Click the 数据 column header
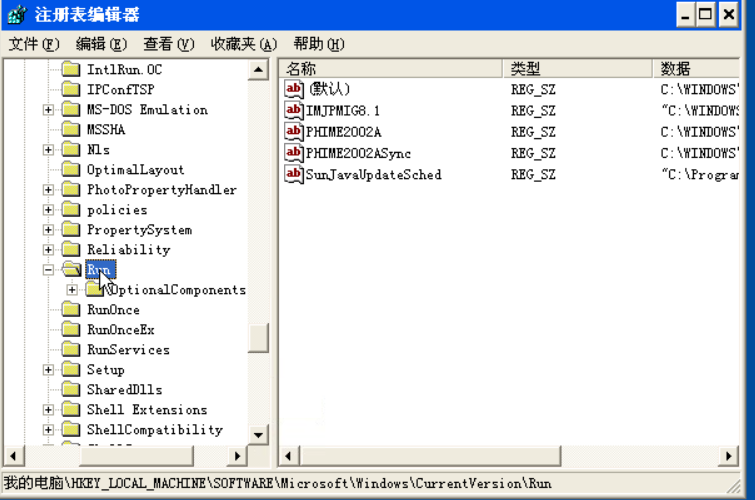 (696, 68)
